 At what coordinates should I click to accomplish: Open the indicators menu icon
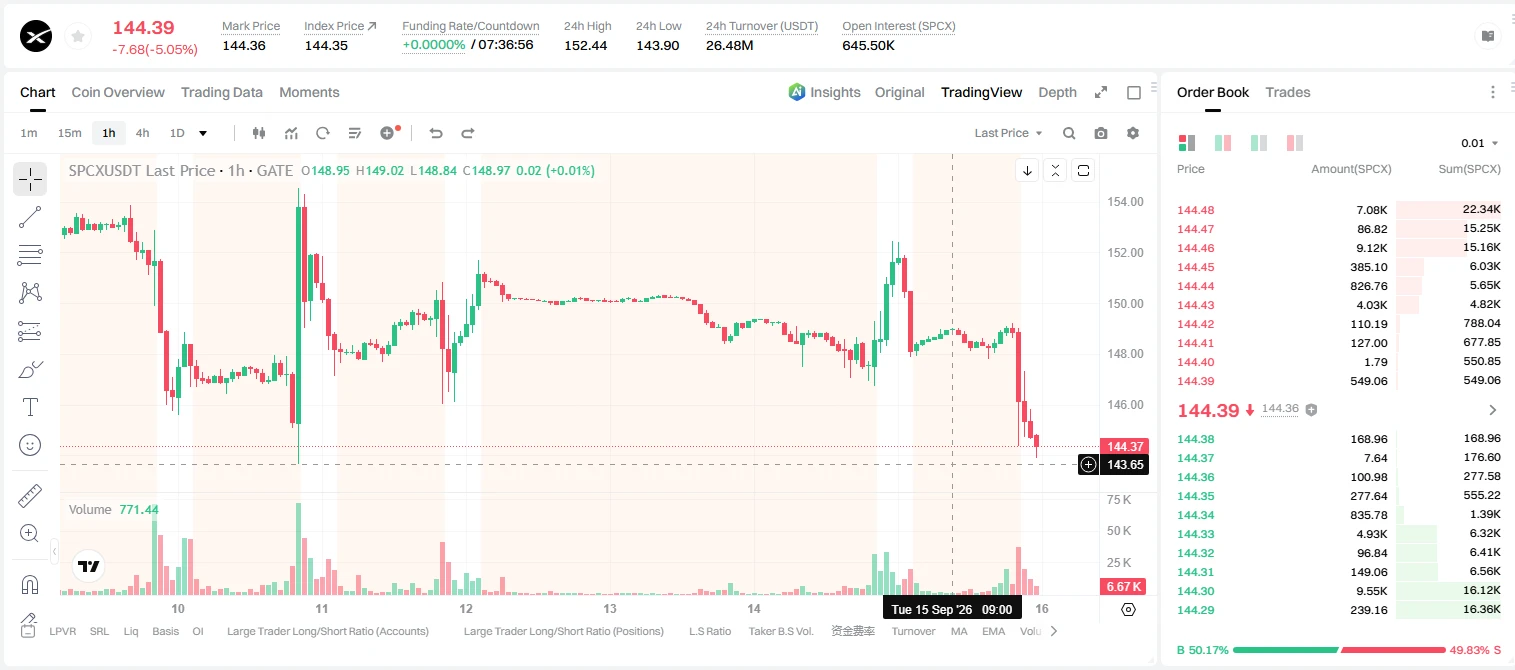pos(291,133)
